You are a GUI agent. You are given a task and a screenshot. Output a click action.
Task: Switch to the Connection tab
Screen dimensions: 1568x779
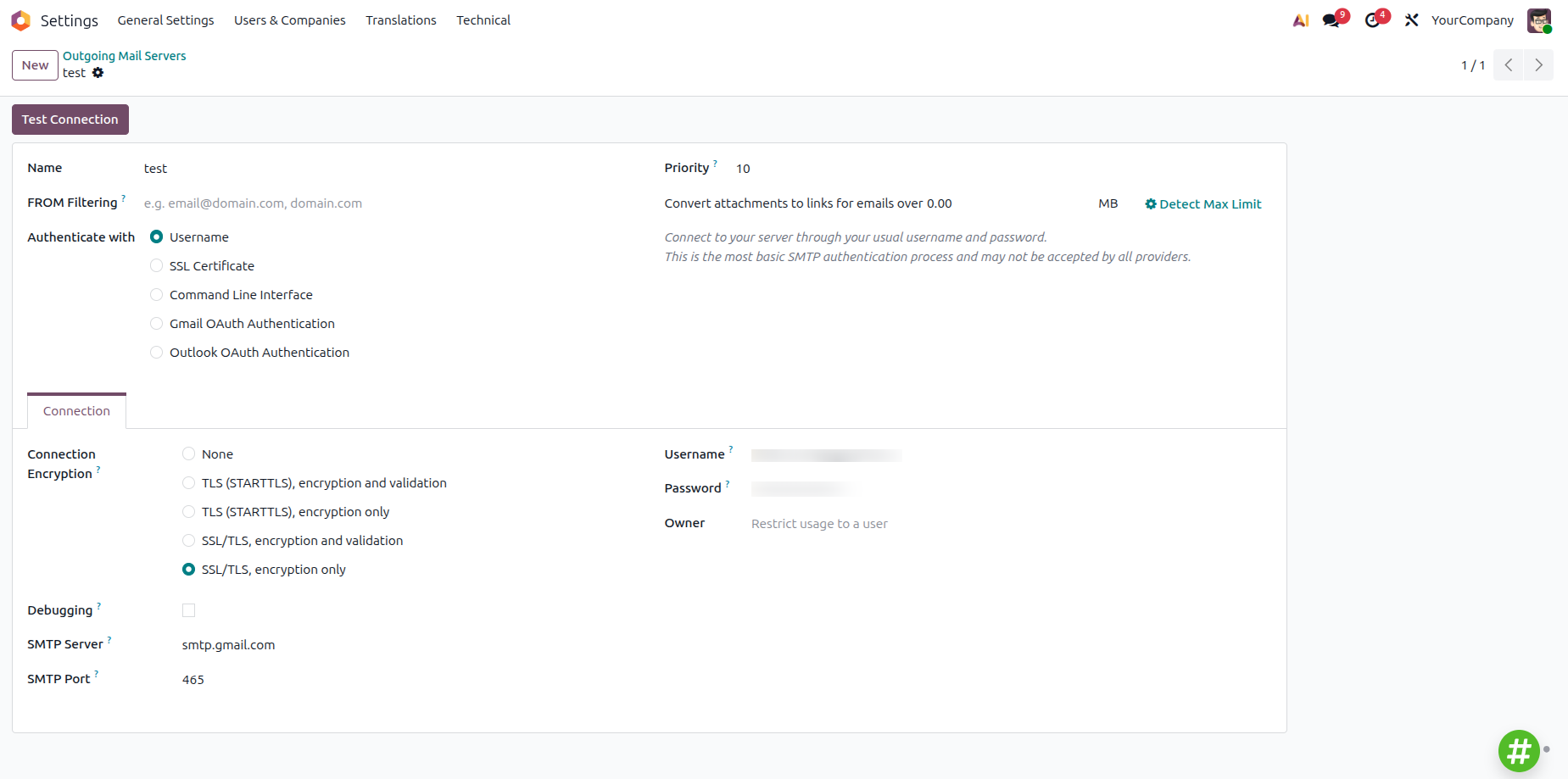(x=76, y=411)
